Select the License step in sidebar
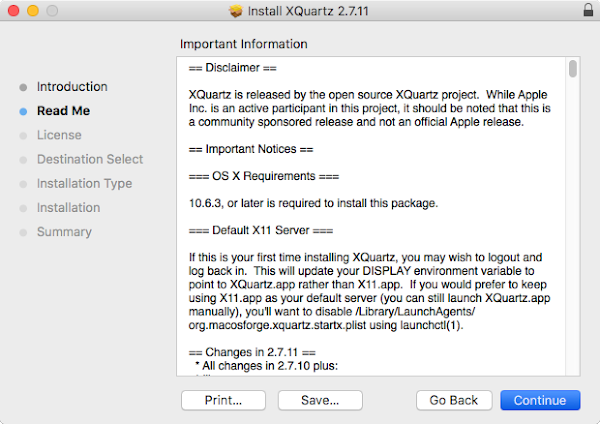This screenshot has width=600, height=424. coord(59,135)
